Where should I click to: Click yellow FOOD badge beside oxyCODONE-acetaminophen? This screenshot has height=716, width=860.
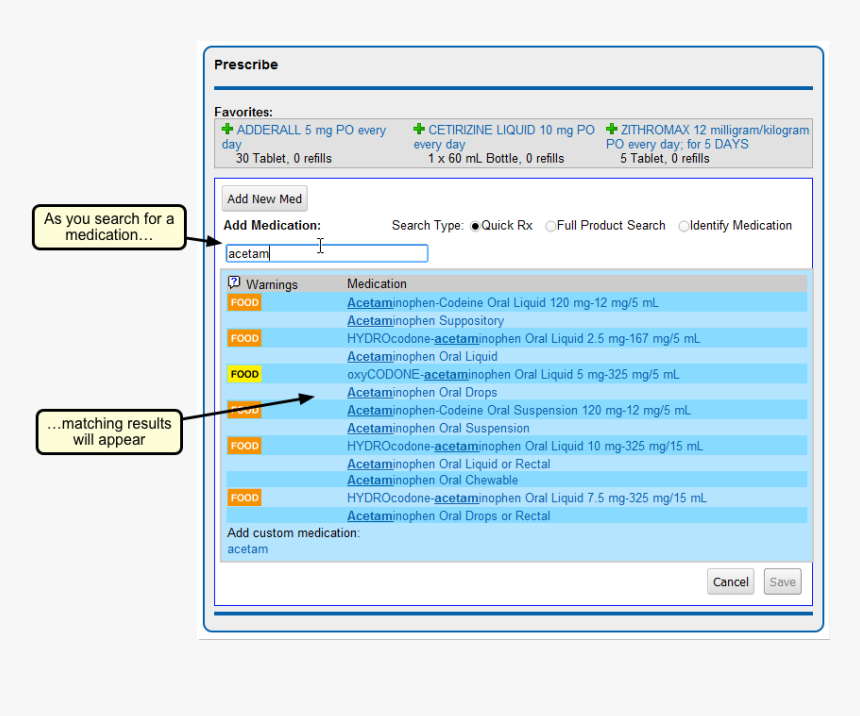coord(244,374)
